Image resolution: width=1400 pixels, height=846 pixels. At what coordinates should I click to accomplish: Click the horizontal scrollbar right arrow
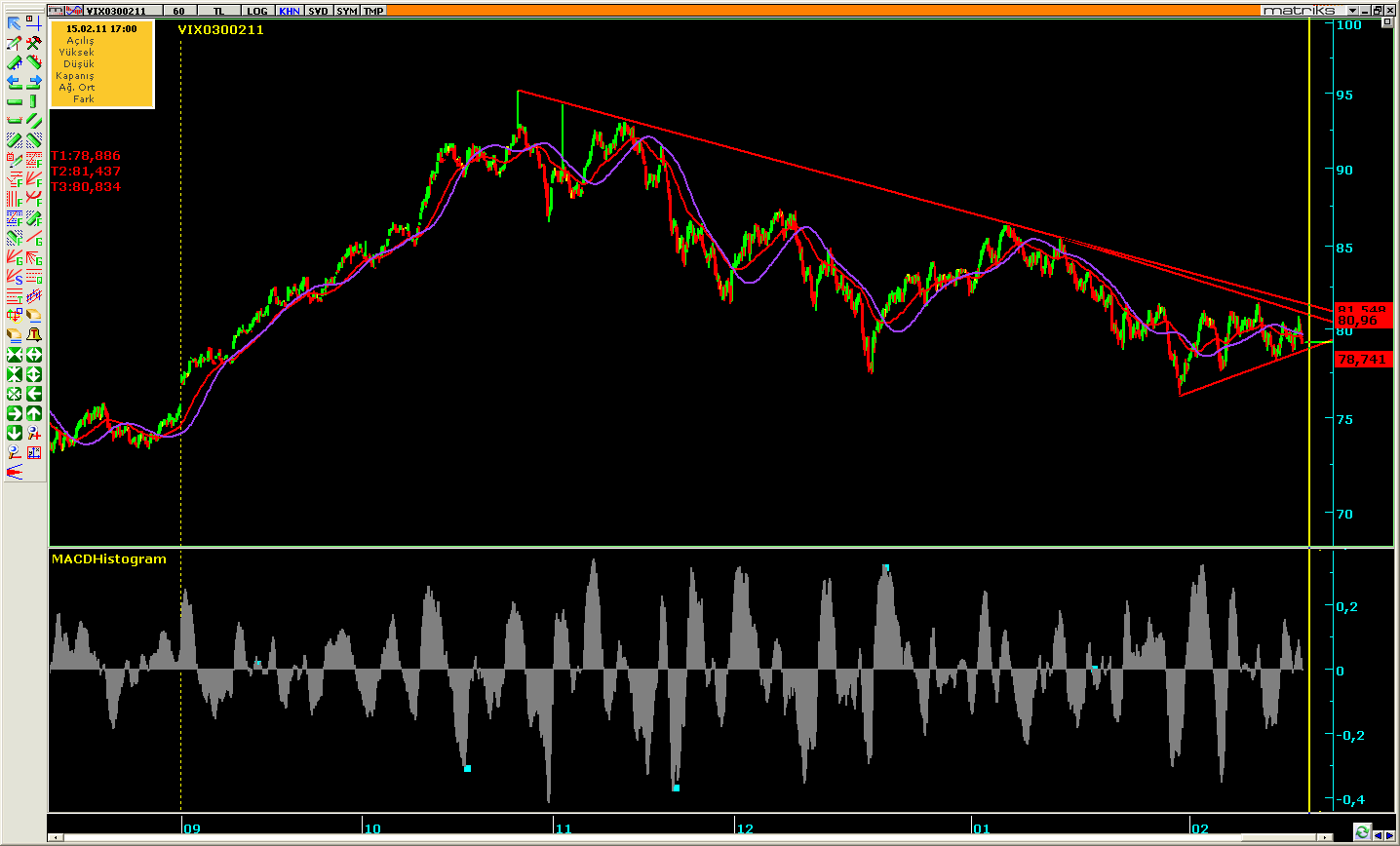1324,837
